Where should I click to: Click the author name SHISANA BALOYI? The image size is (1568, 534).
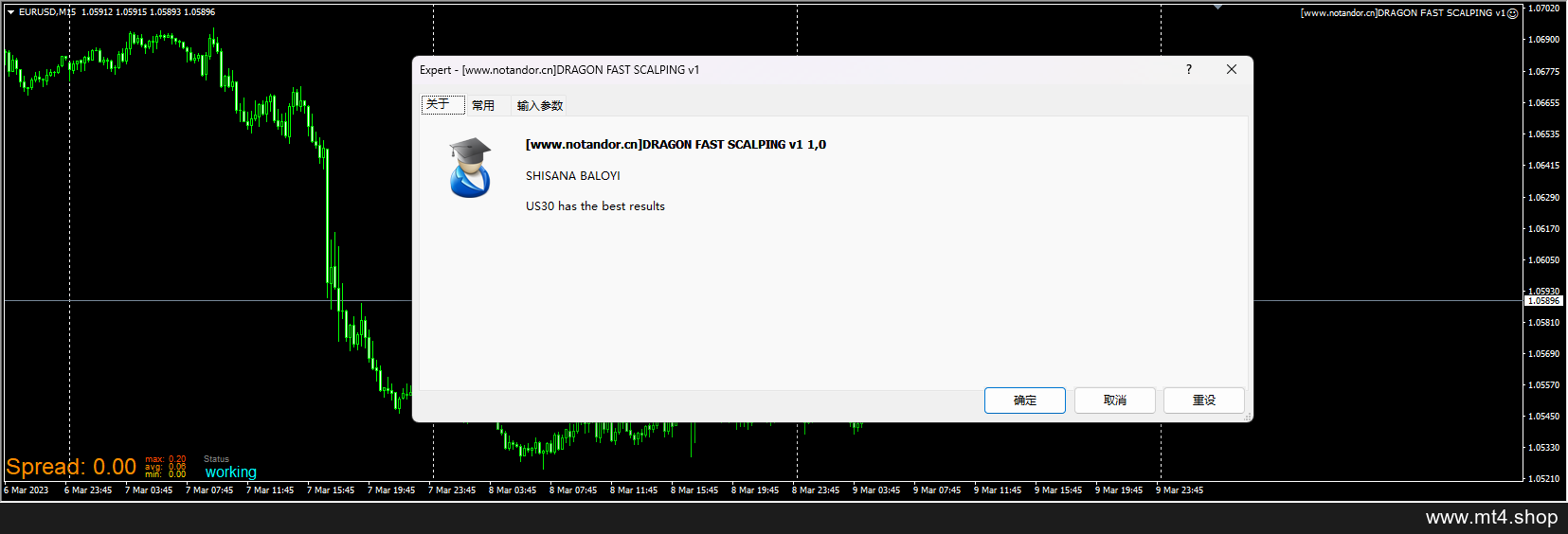click(x=573, y=176)
